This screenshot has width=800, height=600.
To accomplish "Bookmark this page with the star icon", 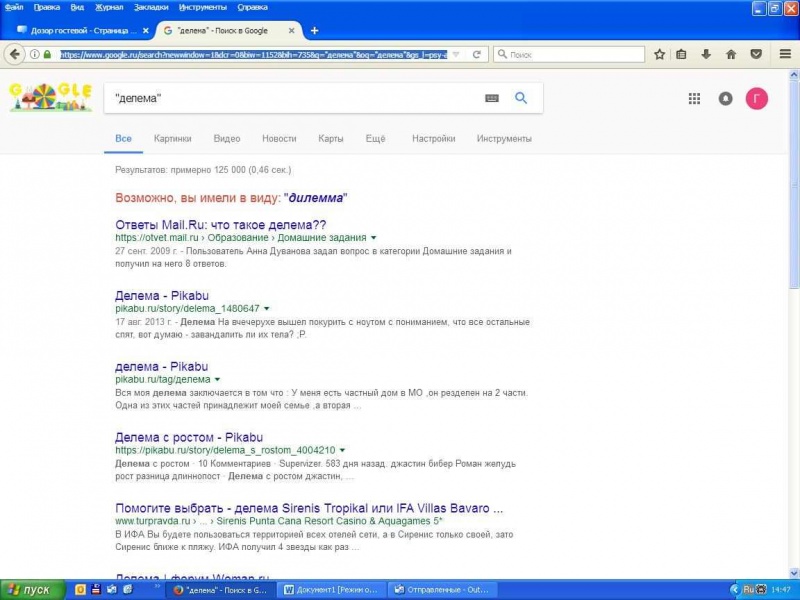I will [659, 54].
